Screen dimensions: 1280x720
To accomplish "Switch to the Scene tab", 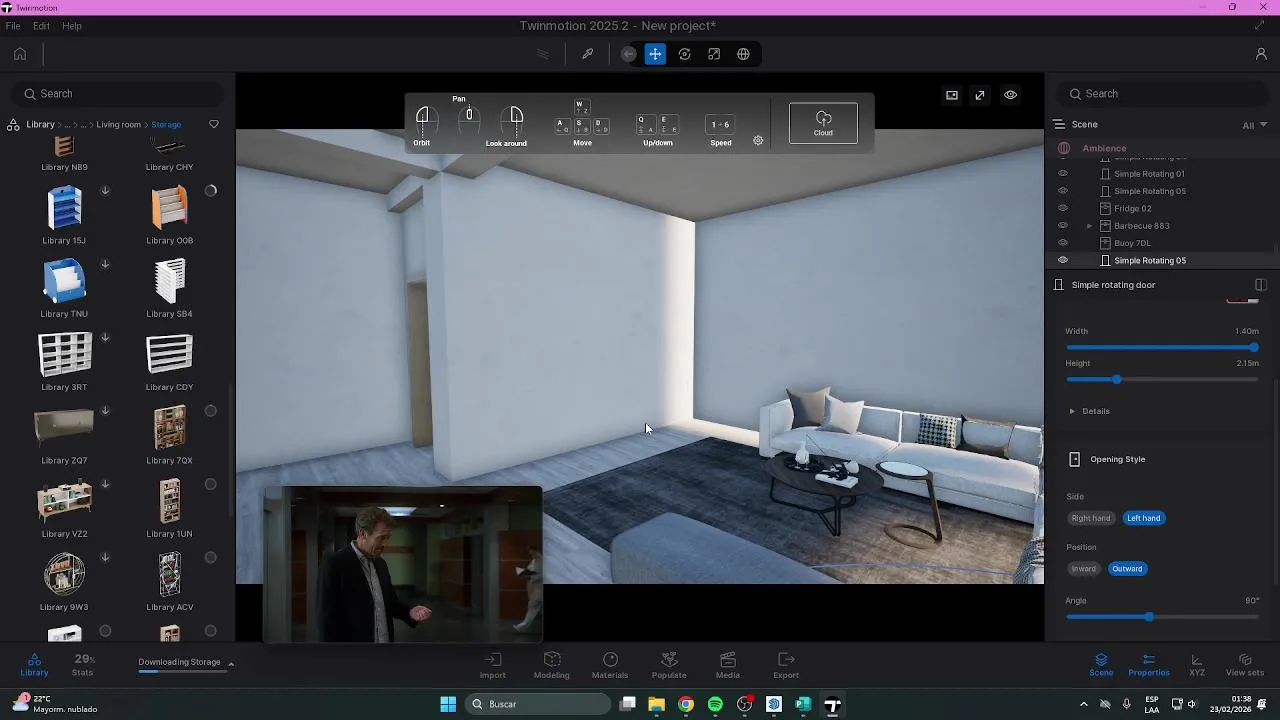I will pos(1101,665).
